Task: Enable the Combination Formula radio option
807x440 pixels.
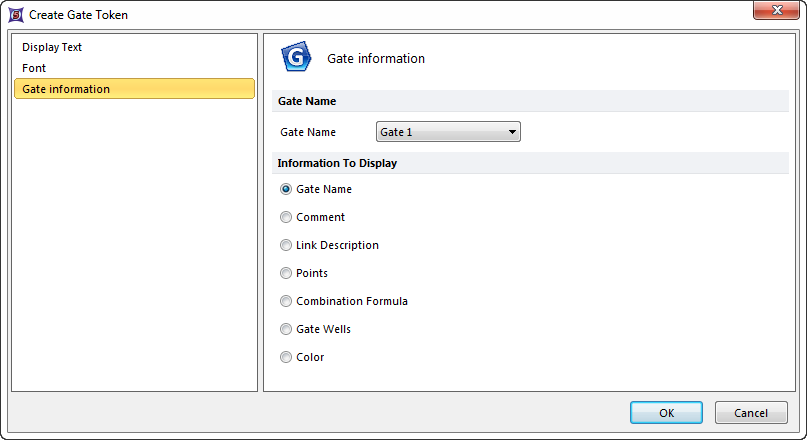Action: click(x=287, y=301)
